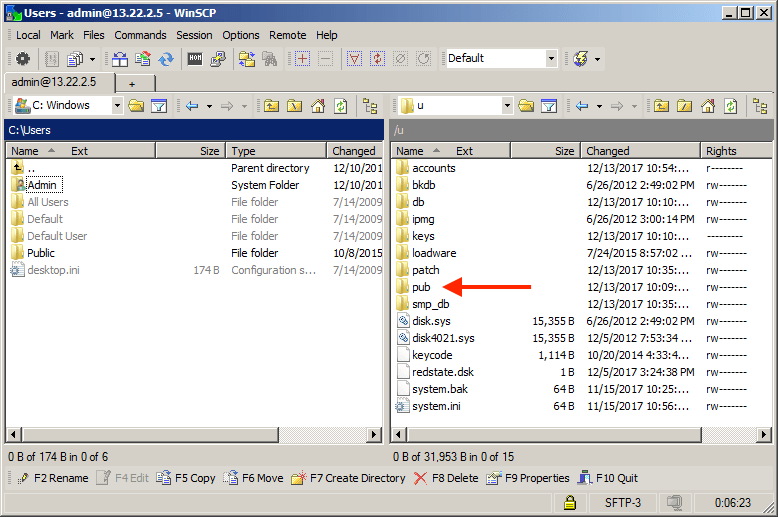Click the local panel filter icon
778x517 pixels.
click(158, 106)
